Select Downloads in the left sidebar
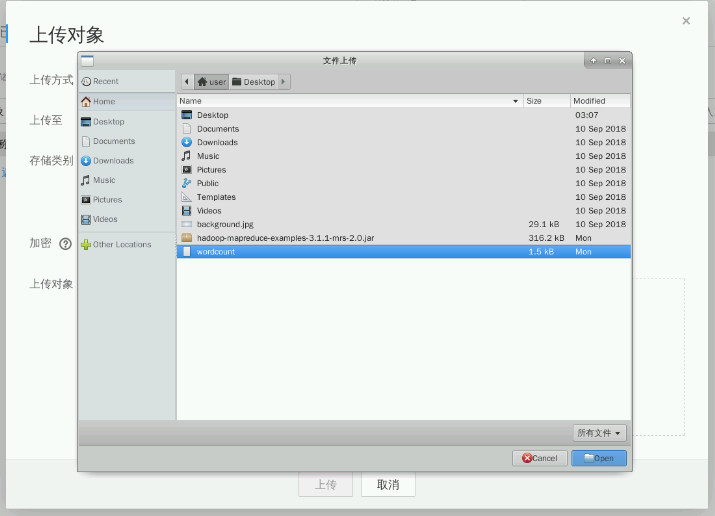The height and width of the screenshot is (516, 715). [112, 160]
